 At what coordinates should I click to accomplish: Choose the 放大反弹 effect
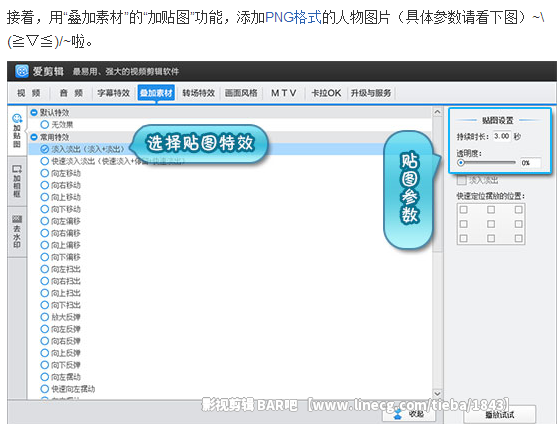pos(44,317)
